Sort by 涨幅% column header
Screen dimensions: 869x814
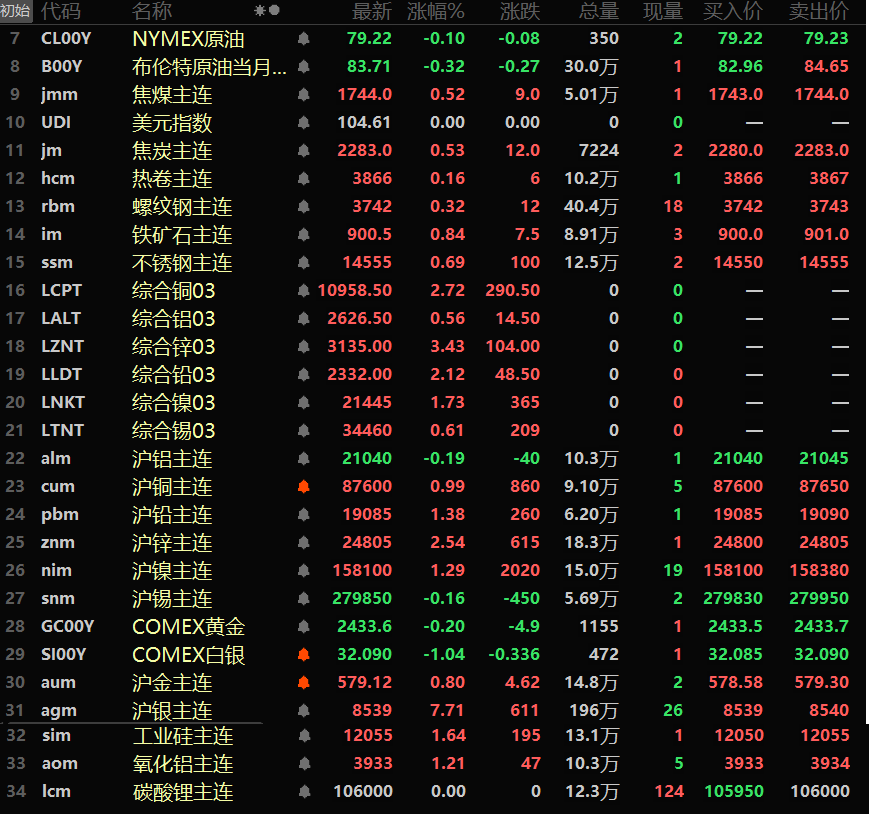pyautogui.click(x=436, y=11)
